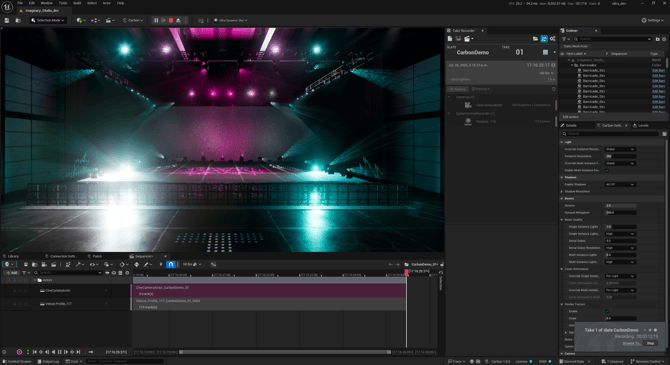The width and height of the screenshot is (670, 365).
Task: Click the clapperboard icon in Take Recorder
Action: [468, 39]
